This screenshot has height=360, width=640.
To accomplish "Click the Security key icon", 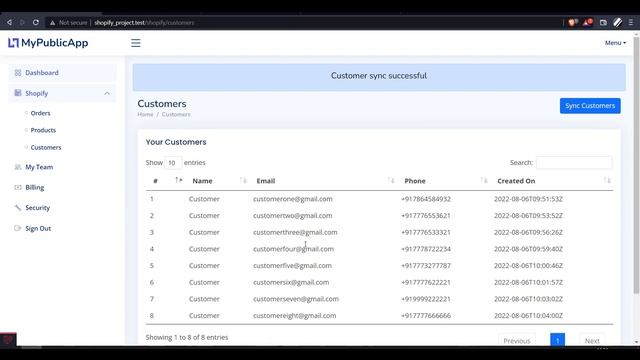I will 18,208.
